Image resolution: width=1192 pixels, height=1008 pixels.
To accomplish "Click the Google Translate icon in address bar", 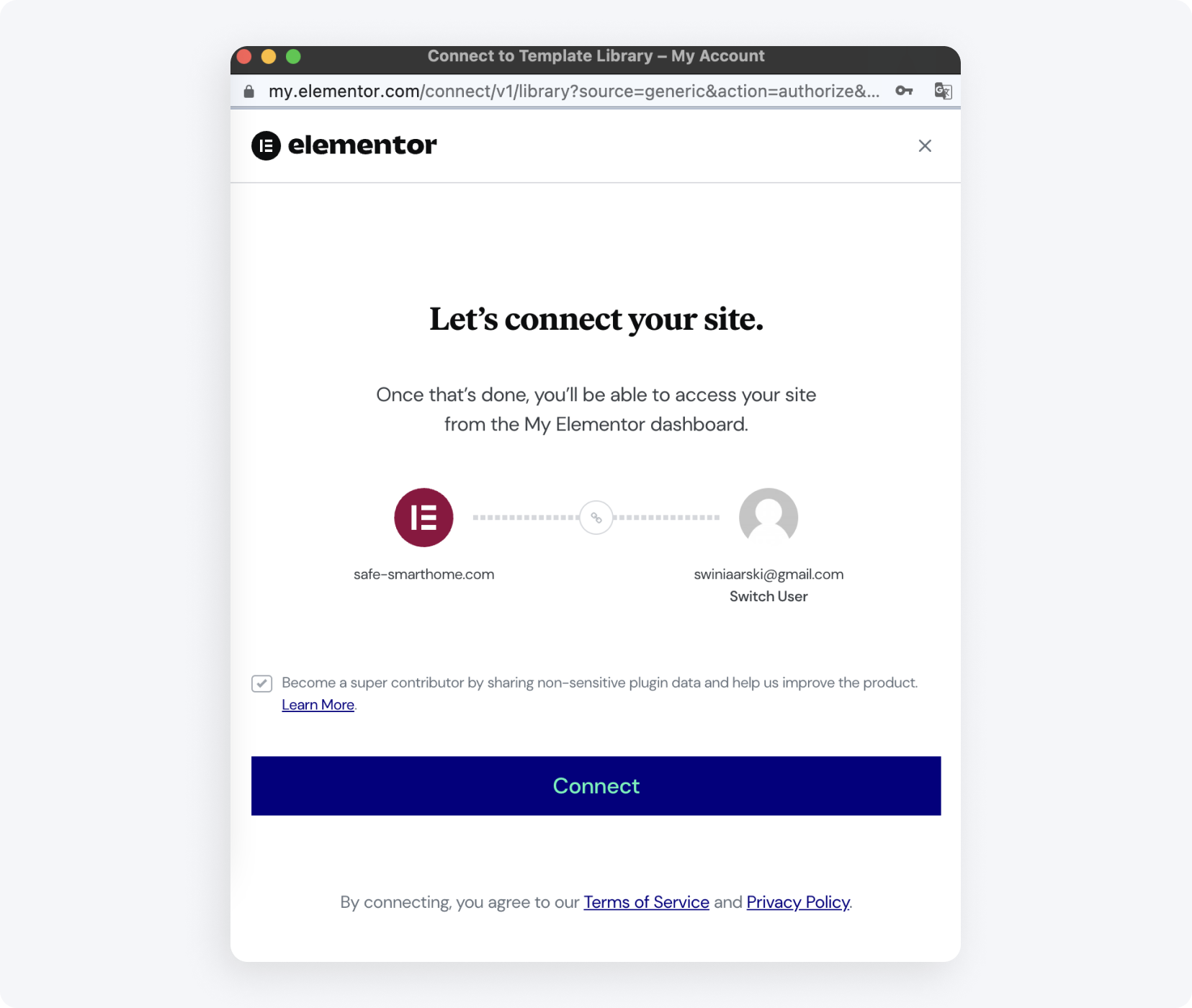I will click(943, 91).
